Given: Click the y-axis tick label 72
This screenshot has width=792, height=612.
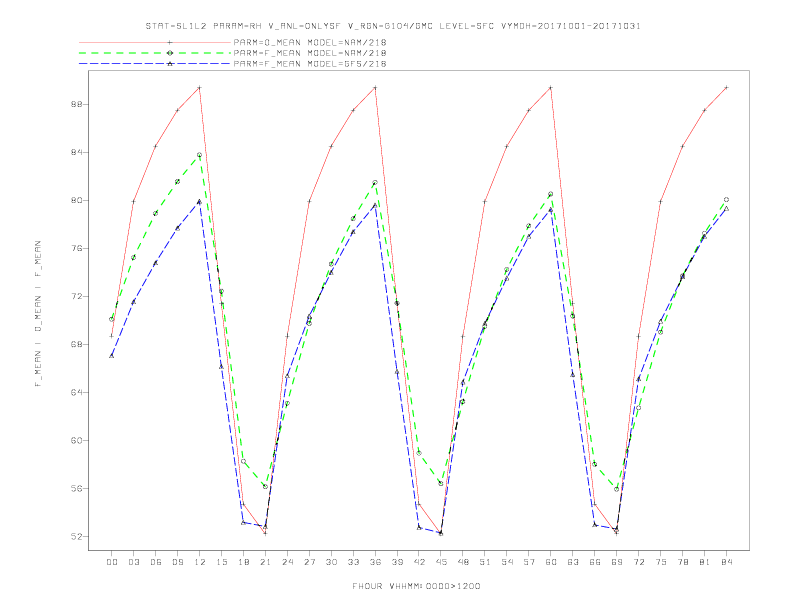Looking at the screenshot, I should [76, 296].
